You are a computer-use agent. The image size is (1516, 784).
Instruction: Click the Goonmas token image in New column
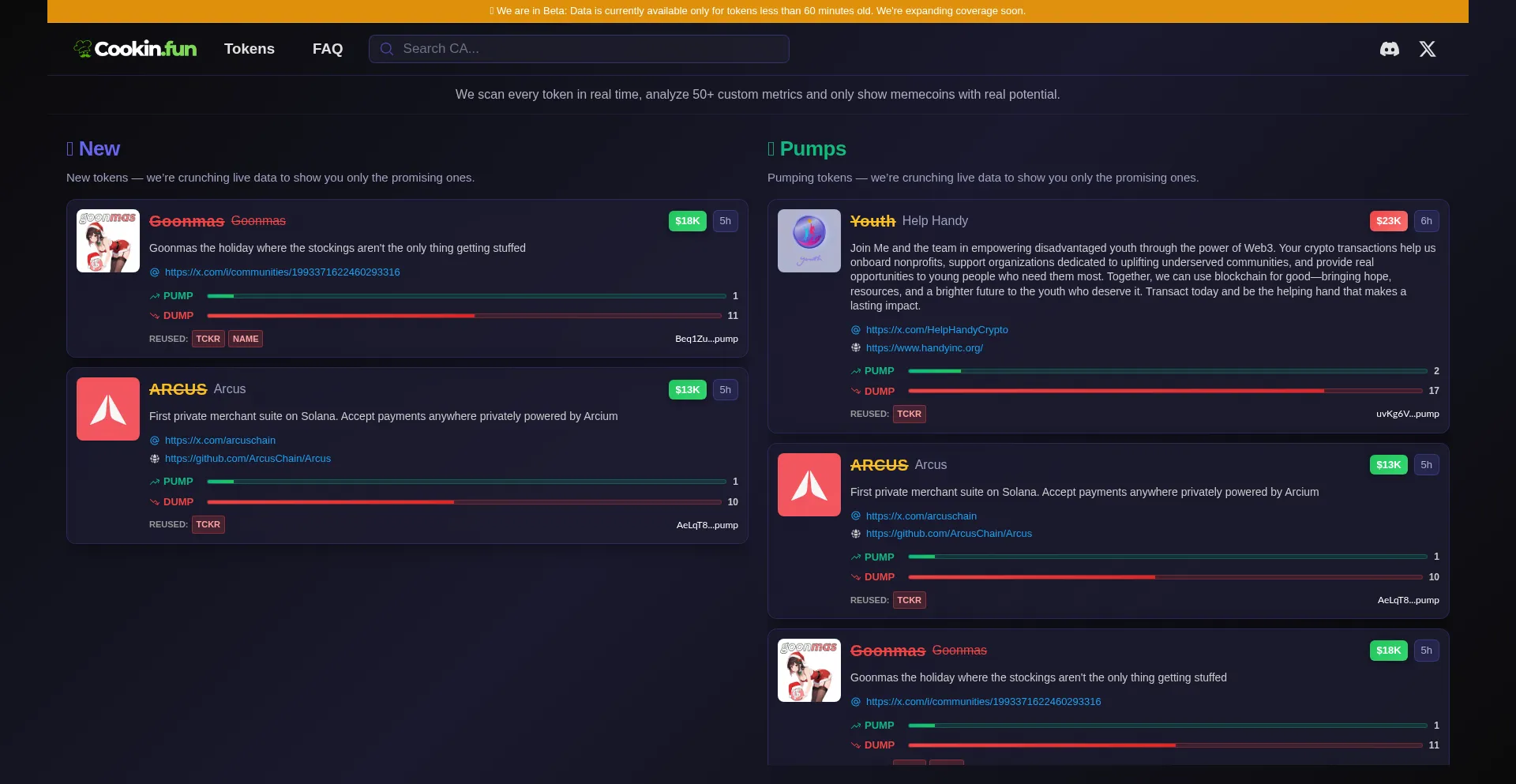(x=108, y=241)
